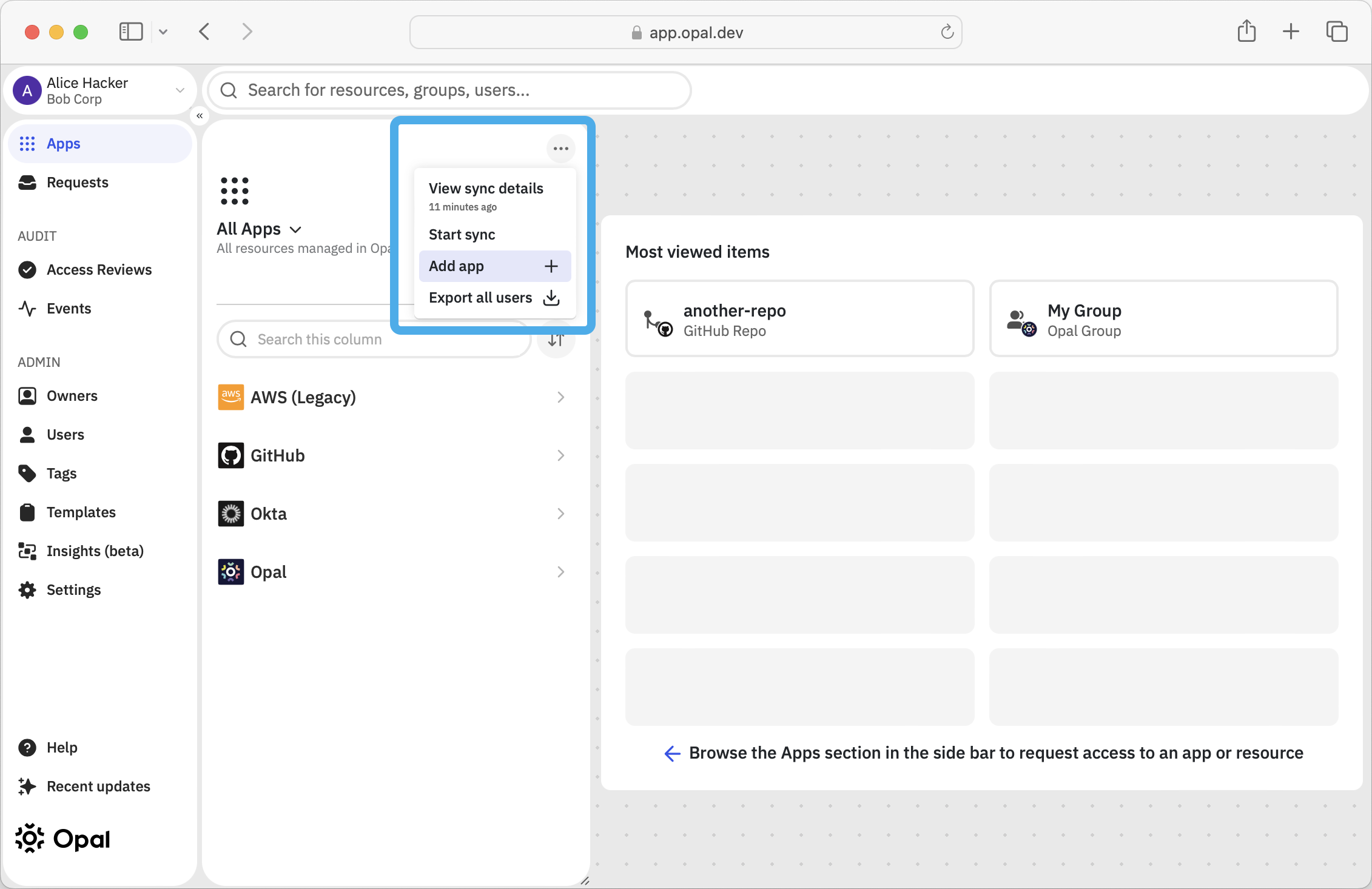Click the Templates clipboard icon
Viewport: 1372px width, 889px height.
[x=27, y=512]
